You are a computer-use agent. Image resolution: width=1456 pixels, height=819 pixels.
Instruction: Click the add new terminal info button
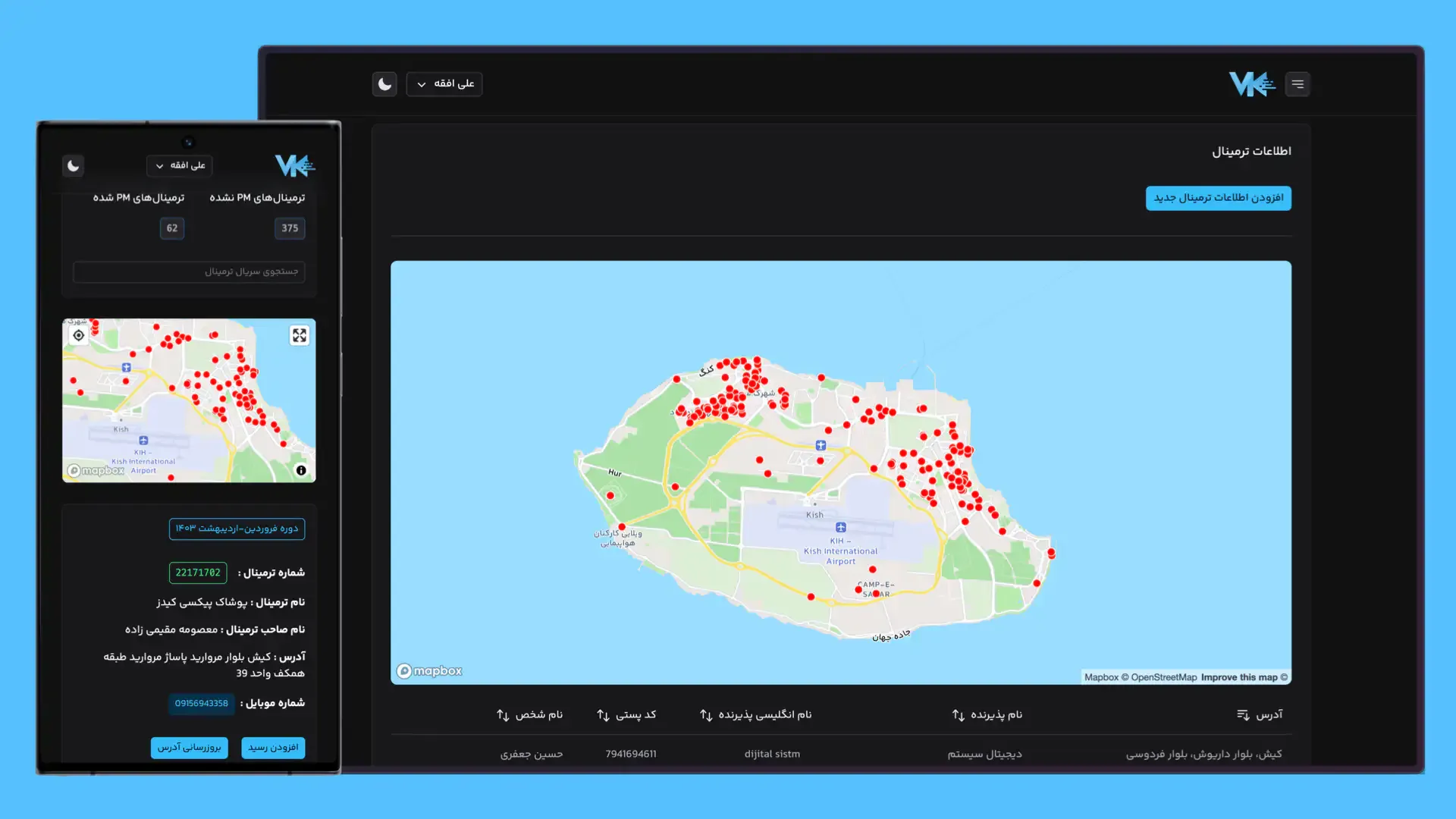click(x=1218, y=198)
